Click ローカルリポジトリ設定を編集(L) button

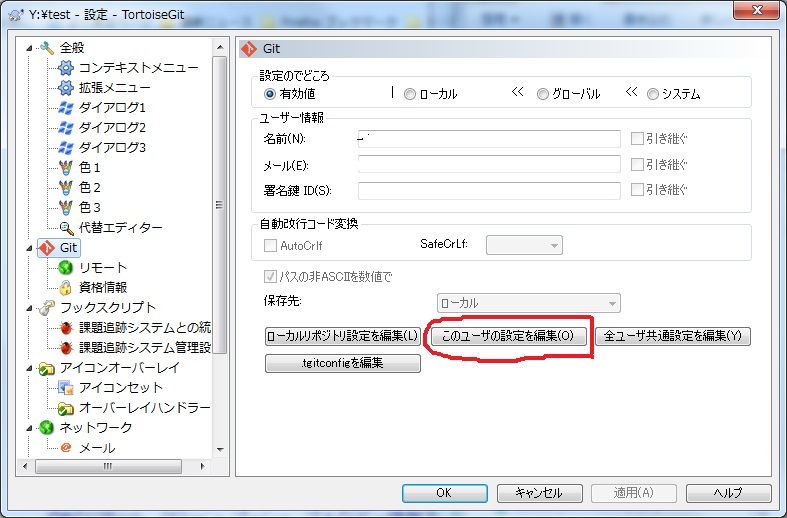click(343, 336)
